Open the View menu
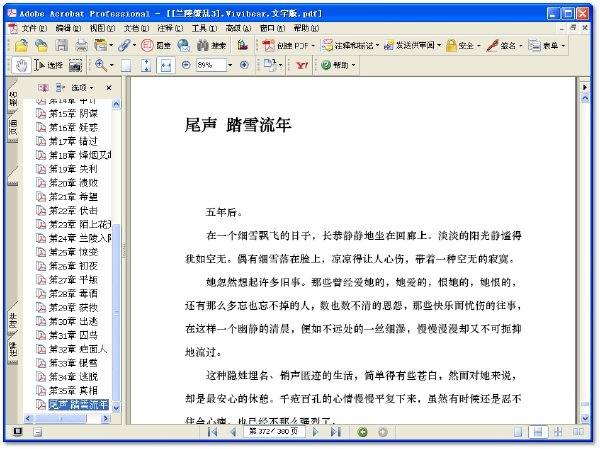Image resolution: width=600 pixels, height=449 pixels. [103, 28]
